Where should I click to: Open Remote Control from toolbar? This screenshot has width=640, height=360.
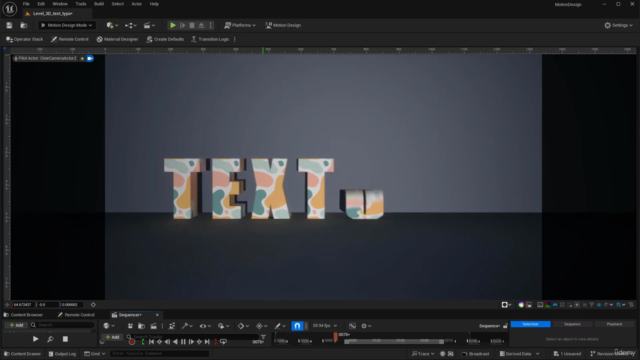pyautogui.click(x=69, y=39)
